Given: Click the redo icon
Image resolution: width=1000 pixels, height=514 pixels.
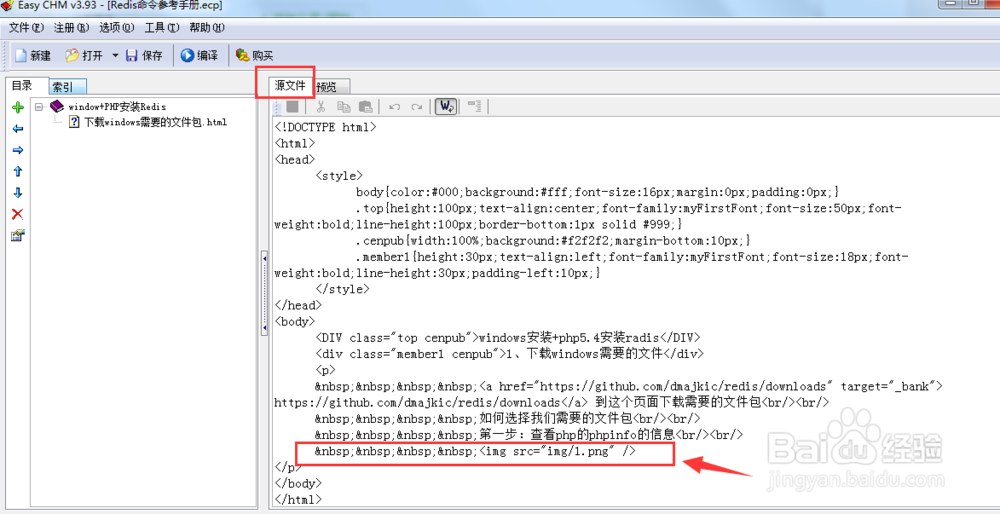Looking at the screenshot, I should [416, 106].
